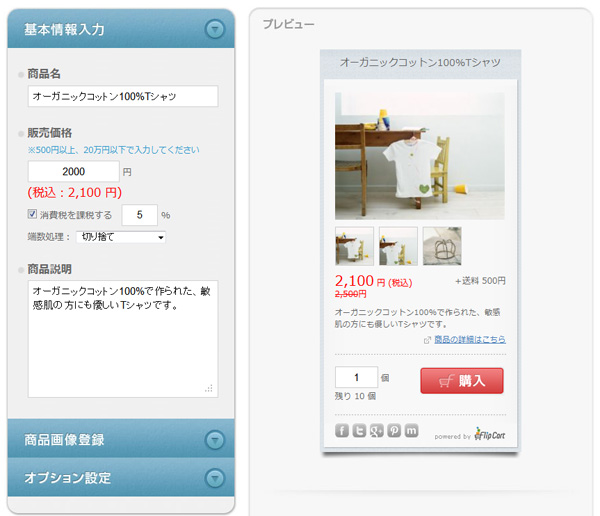Toggle the 消費税を課税する checkbox
The image size is (600, 516).
point(32,214)
